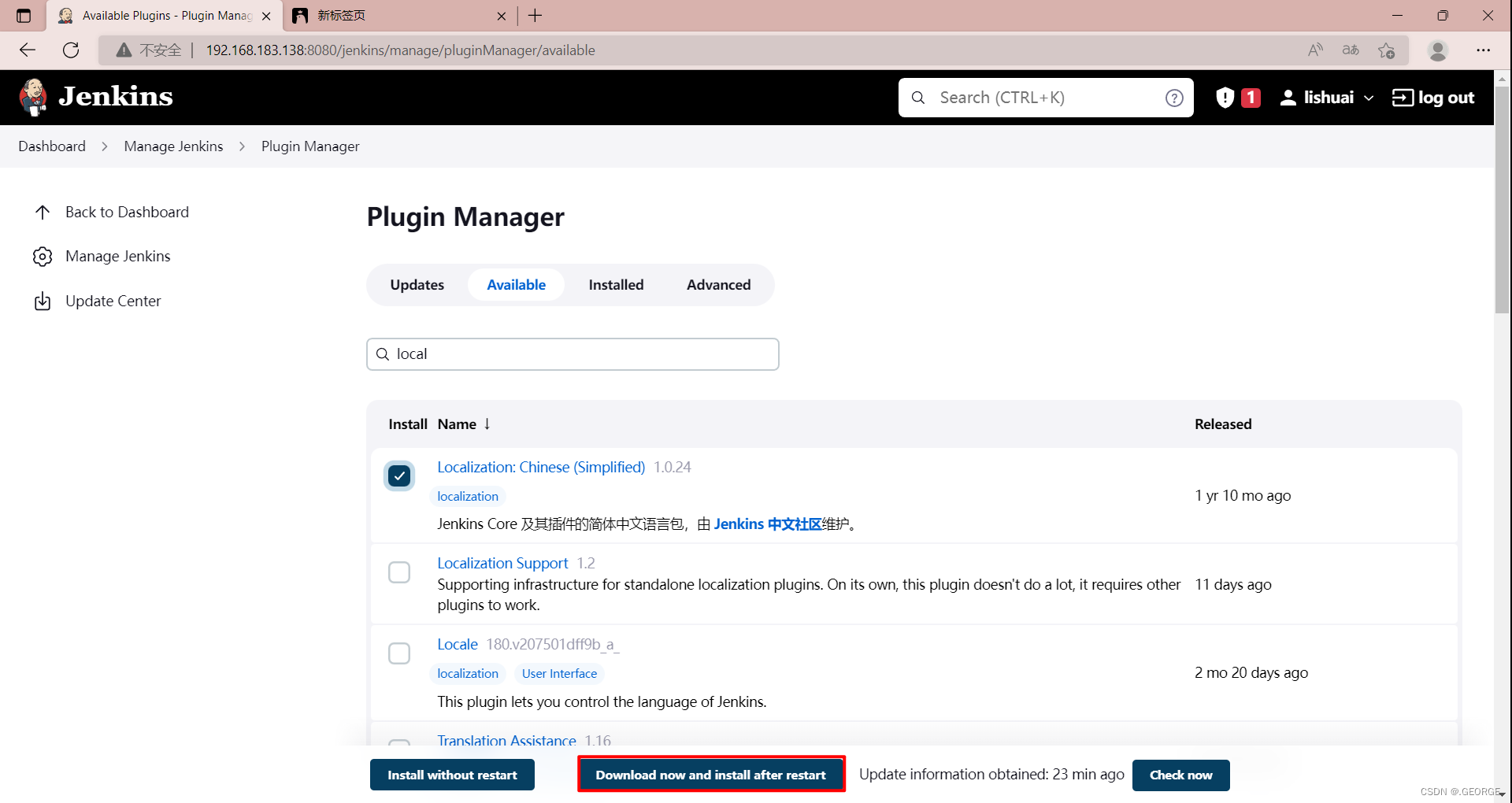Click localization tag under Chinese plugin
This screenshot has width=1512, height=803.
(x=468, y=496)
